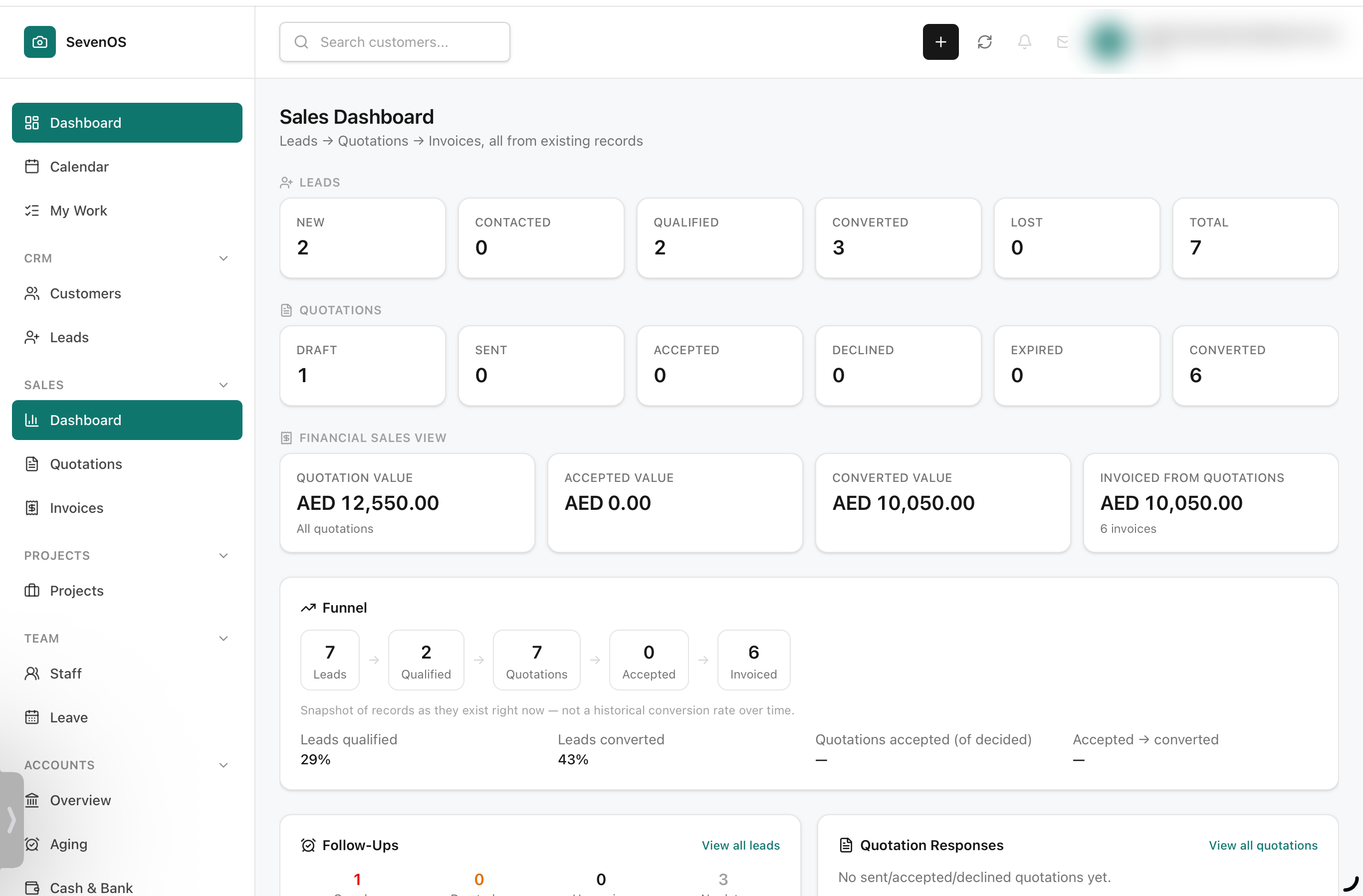Click the CONVERTED quotations card

[1255, 366]
